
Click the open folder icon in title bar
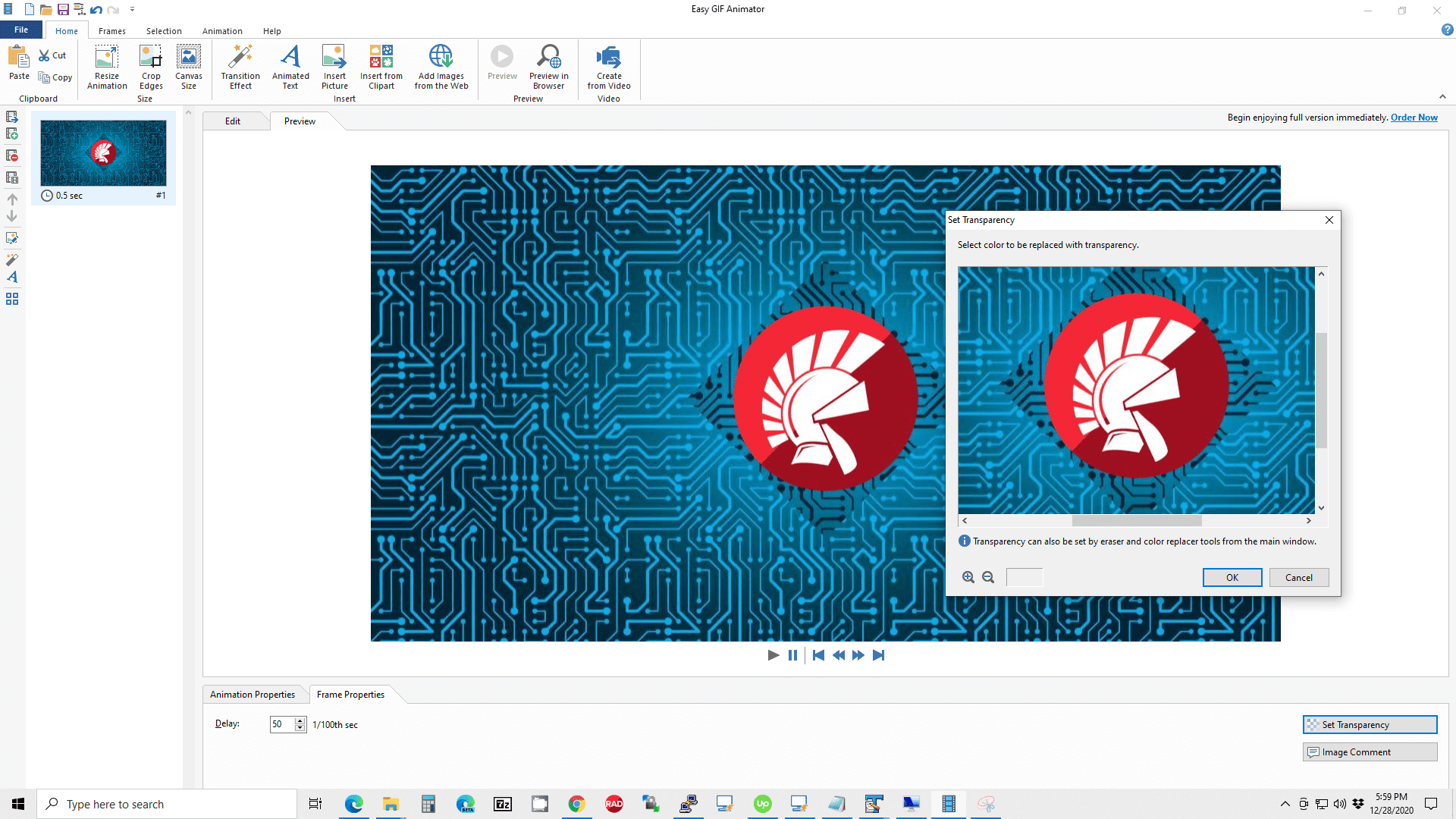coord(46,10)
